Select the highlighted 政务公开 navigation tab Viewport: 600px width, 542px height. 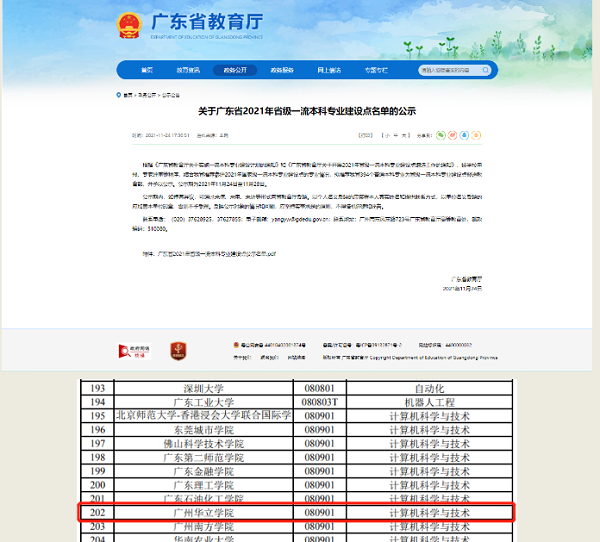click(235, 70)
